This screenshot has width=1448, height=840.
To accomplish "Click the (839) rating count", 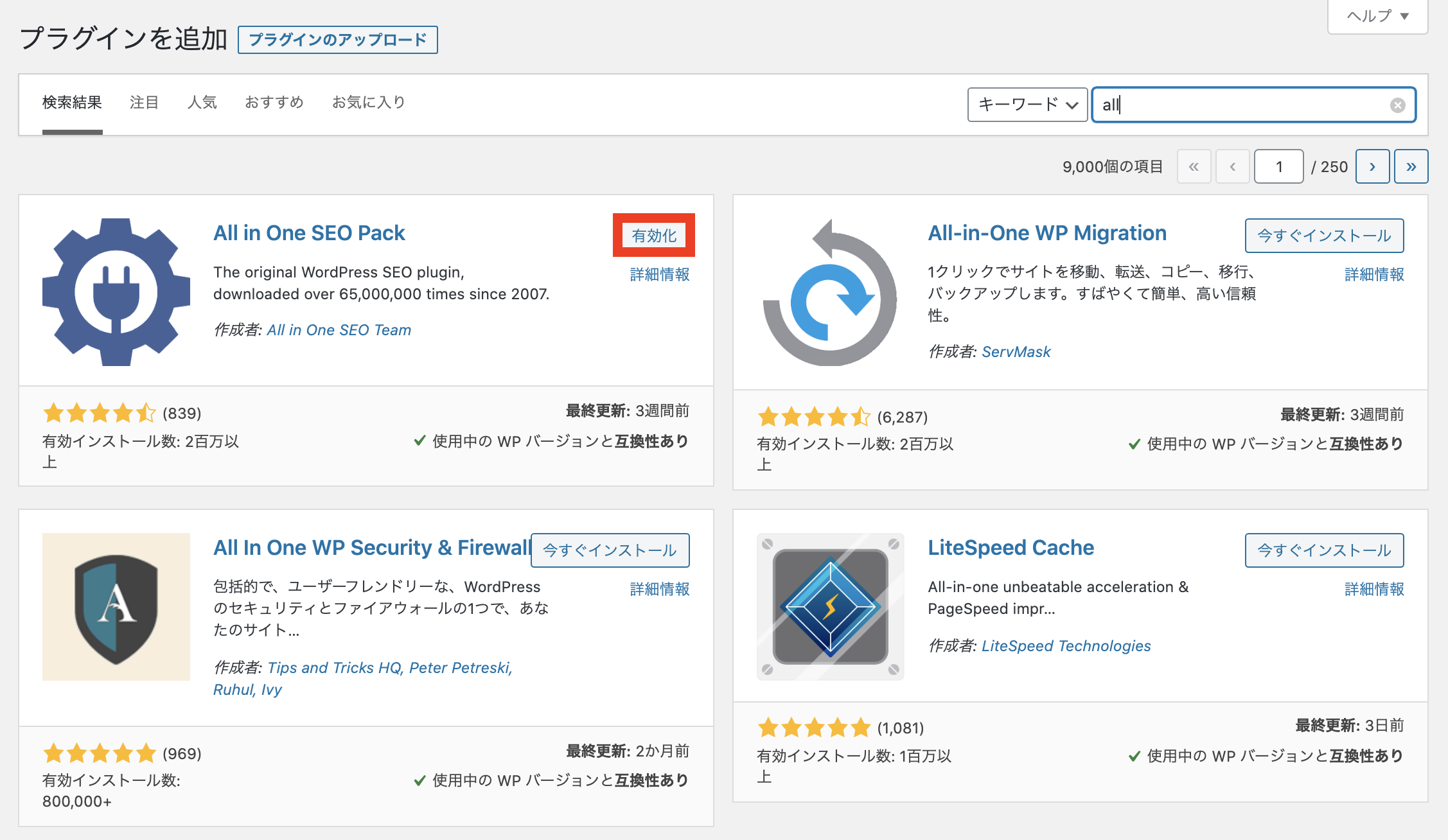I will (182, 414).
